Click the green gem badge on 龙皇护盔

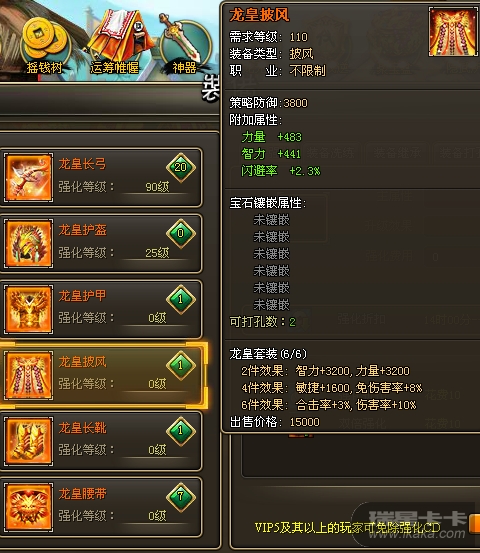tap(181, 233)
